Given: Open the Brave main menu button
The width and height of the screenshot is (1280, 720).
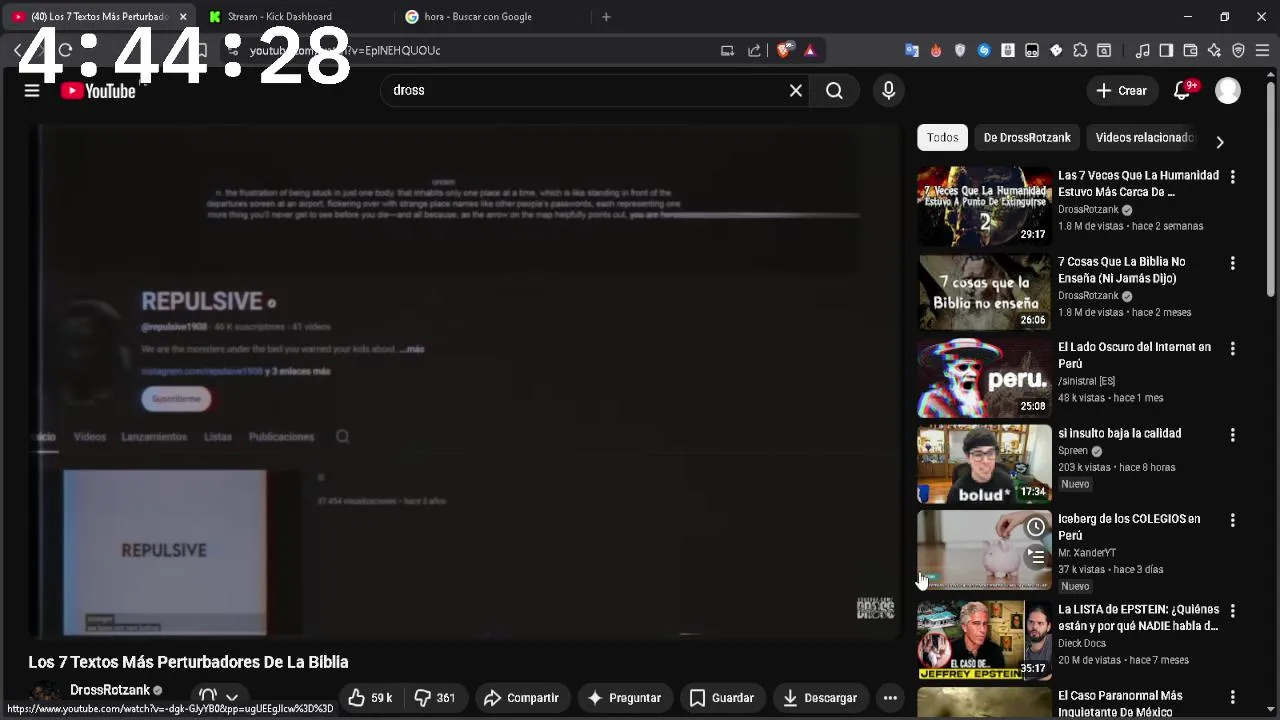Looking at the screenshot, I should (1262, 50).
